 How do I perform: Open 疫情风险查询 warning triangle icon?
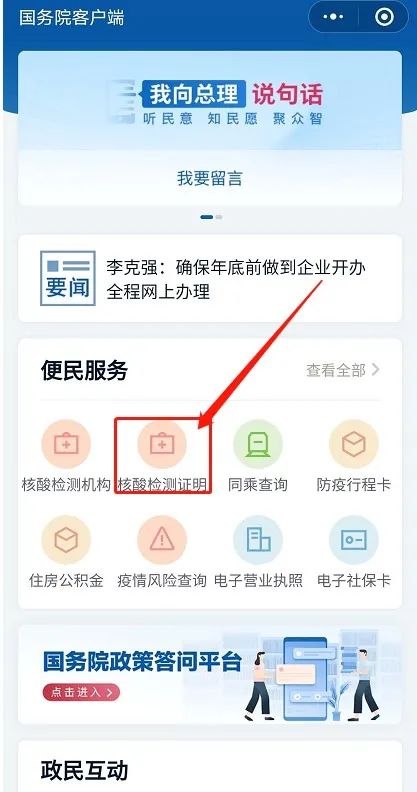tap(162, 540)
